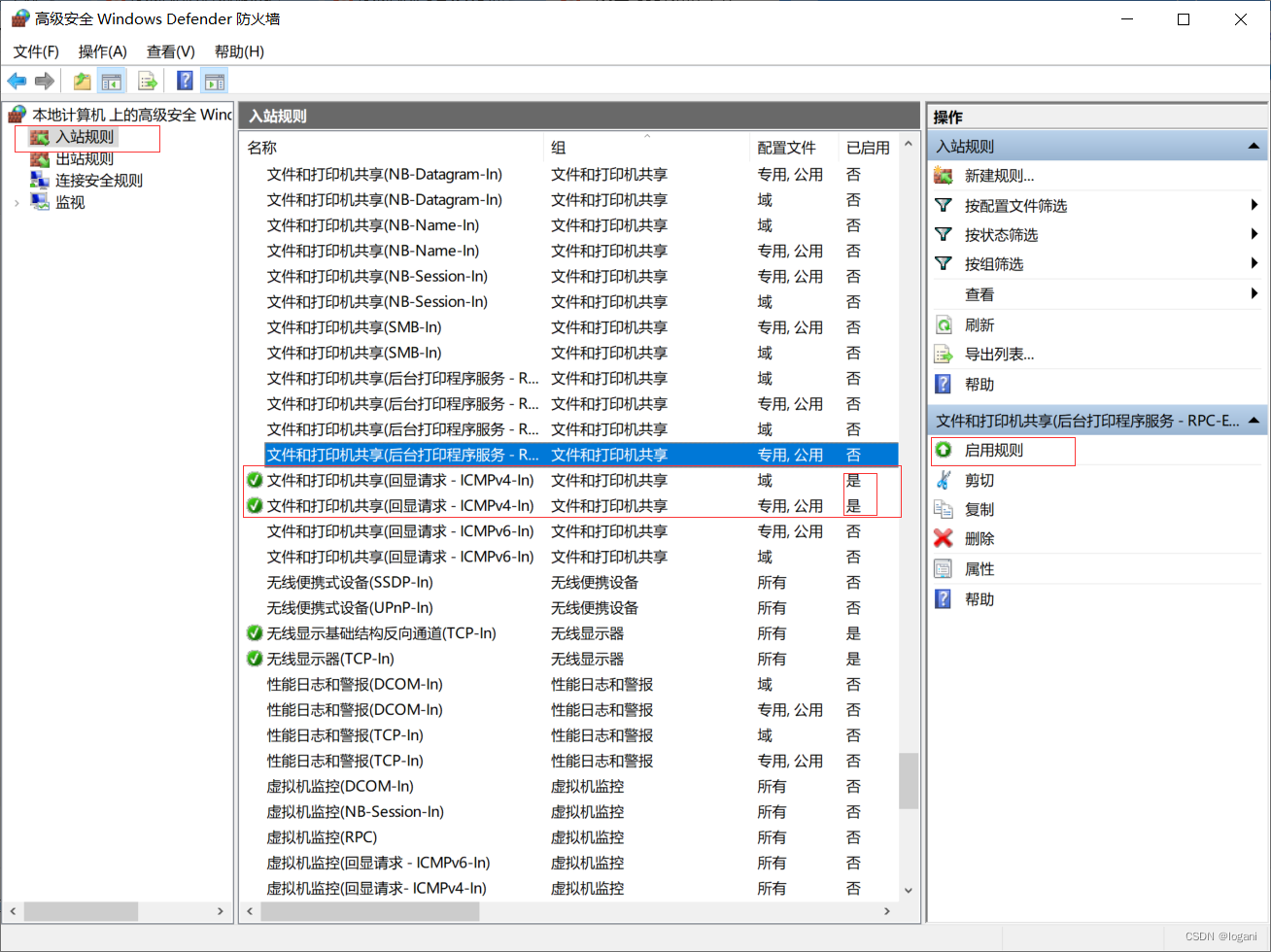
Task: Select the highlighted 后台打印程序服务 rule row
Action: click(x=581, y=455)
